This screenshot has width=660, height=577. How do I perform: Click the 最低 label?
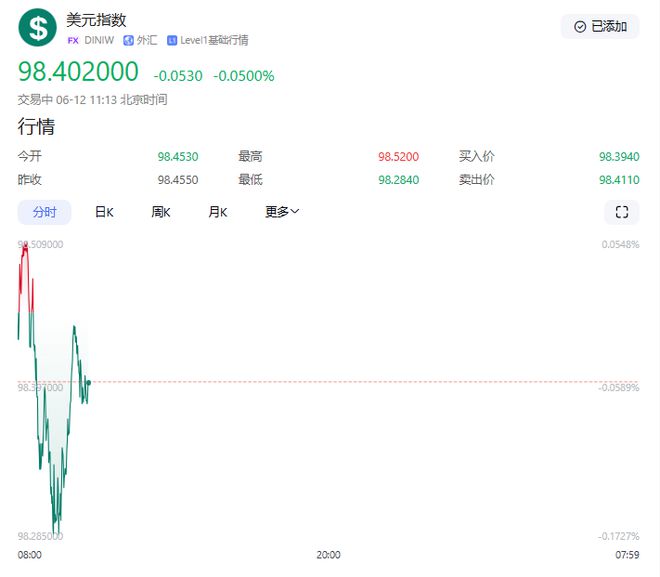250,180
